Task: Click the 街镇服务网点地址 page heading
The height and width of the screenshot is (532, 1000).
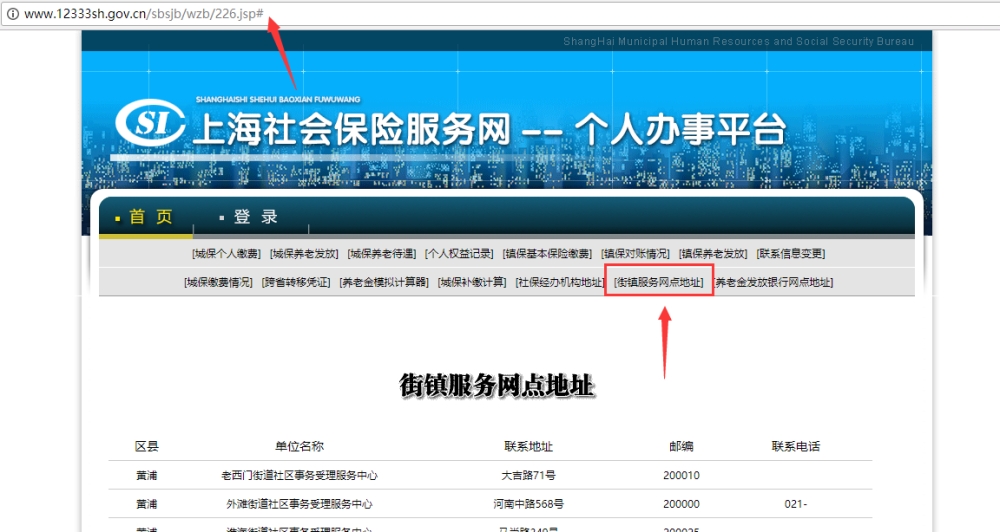Action: 497,385
